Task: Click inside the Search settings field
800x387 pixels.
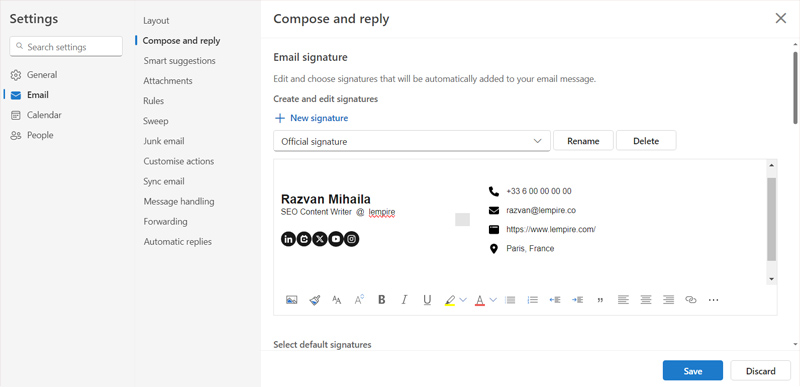Action: click(66, 47)
